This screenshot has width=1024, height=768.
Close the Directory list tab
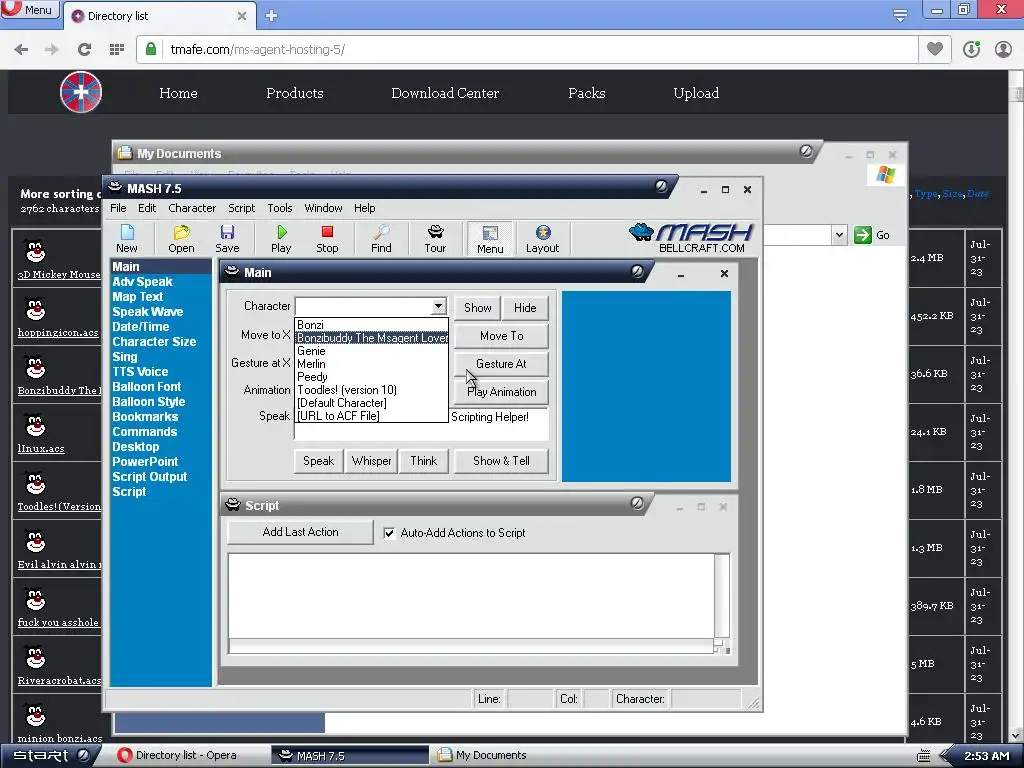(x=242, y=16)
